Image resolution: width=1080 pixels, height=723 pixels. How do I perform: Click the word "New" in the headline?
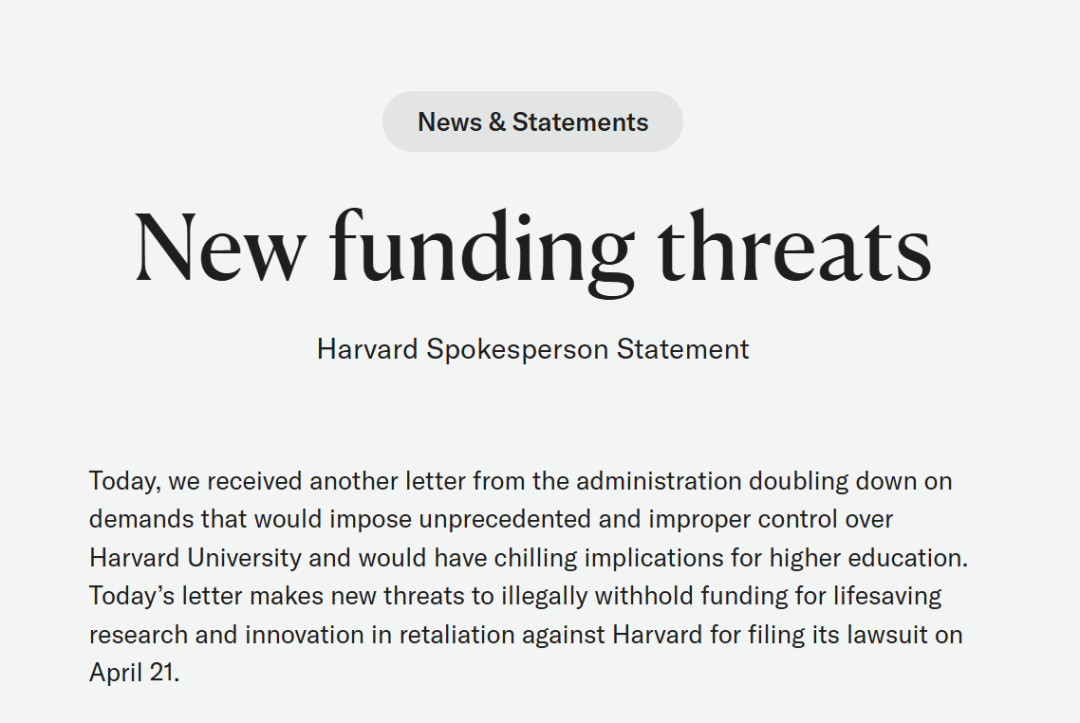click(x=220, y=246)
